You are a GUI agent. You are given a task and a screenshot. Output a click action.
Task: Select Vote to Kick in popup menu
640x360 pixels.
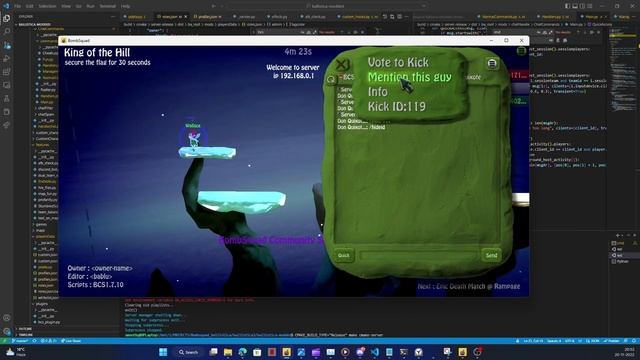pyautogui.click(x=398, y=62)
